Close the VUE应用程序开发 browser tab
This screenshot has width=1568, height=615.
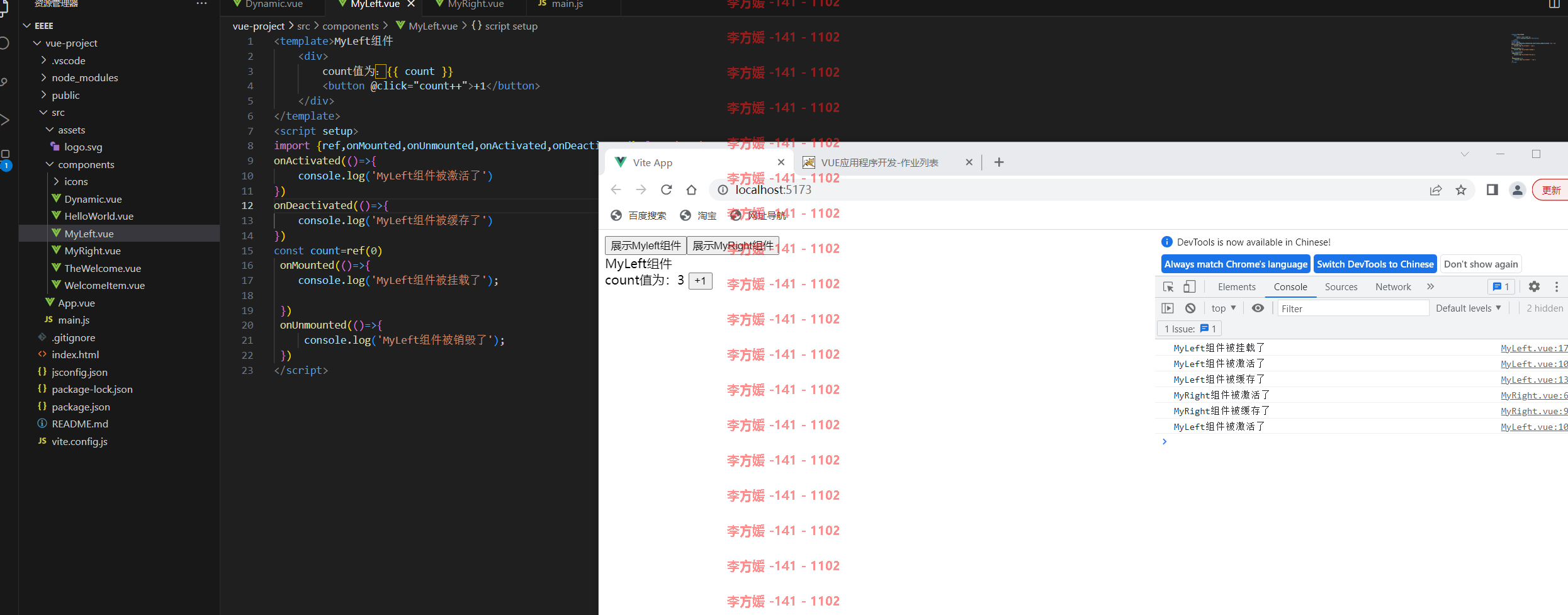969,162
